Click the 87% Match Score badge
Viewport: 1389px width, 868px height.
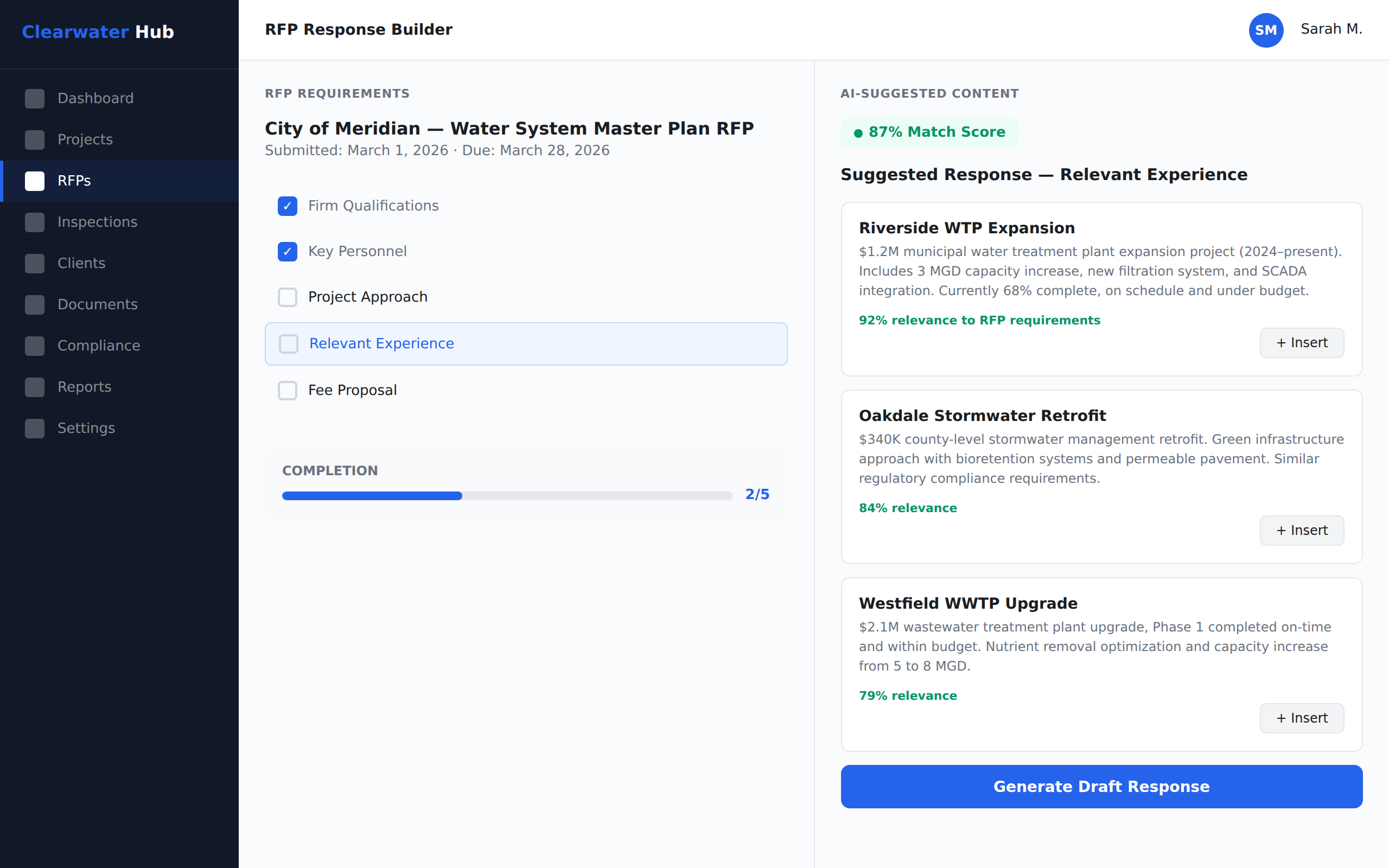tap(929, 132)
